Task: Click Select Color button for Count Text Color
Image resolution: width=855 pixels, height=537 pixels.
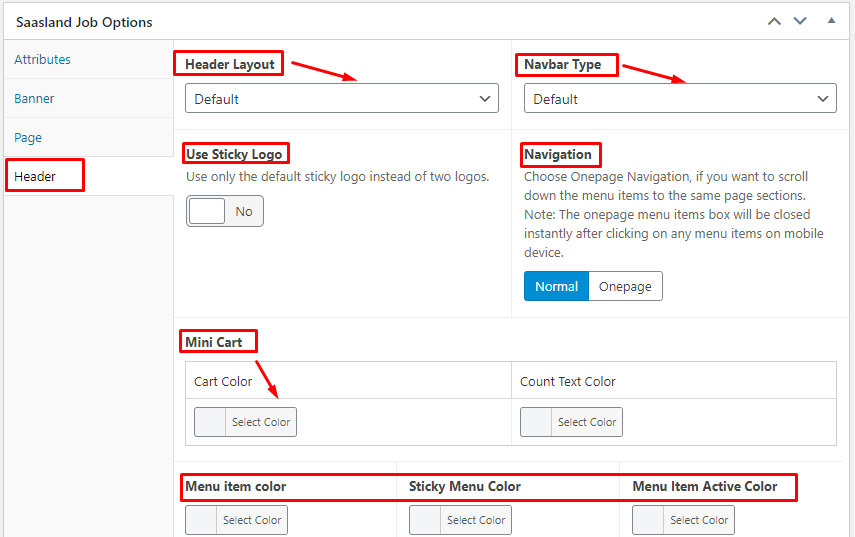Action: click(587, 422)
